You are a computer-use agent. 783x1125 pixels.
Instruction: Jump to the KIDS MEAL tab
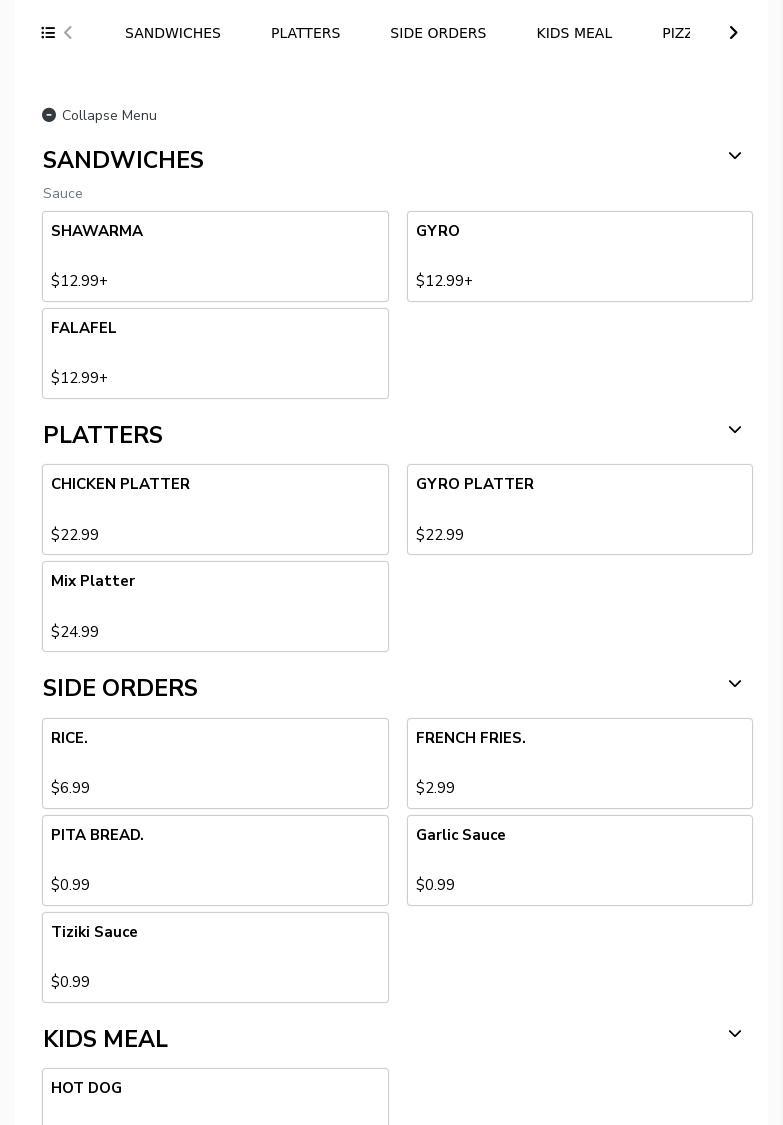[574, 33]
